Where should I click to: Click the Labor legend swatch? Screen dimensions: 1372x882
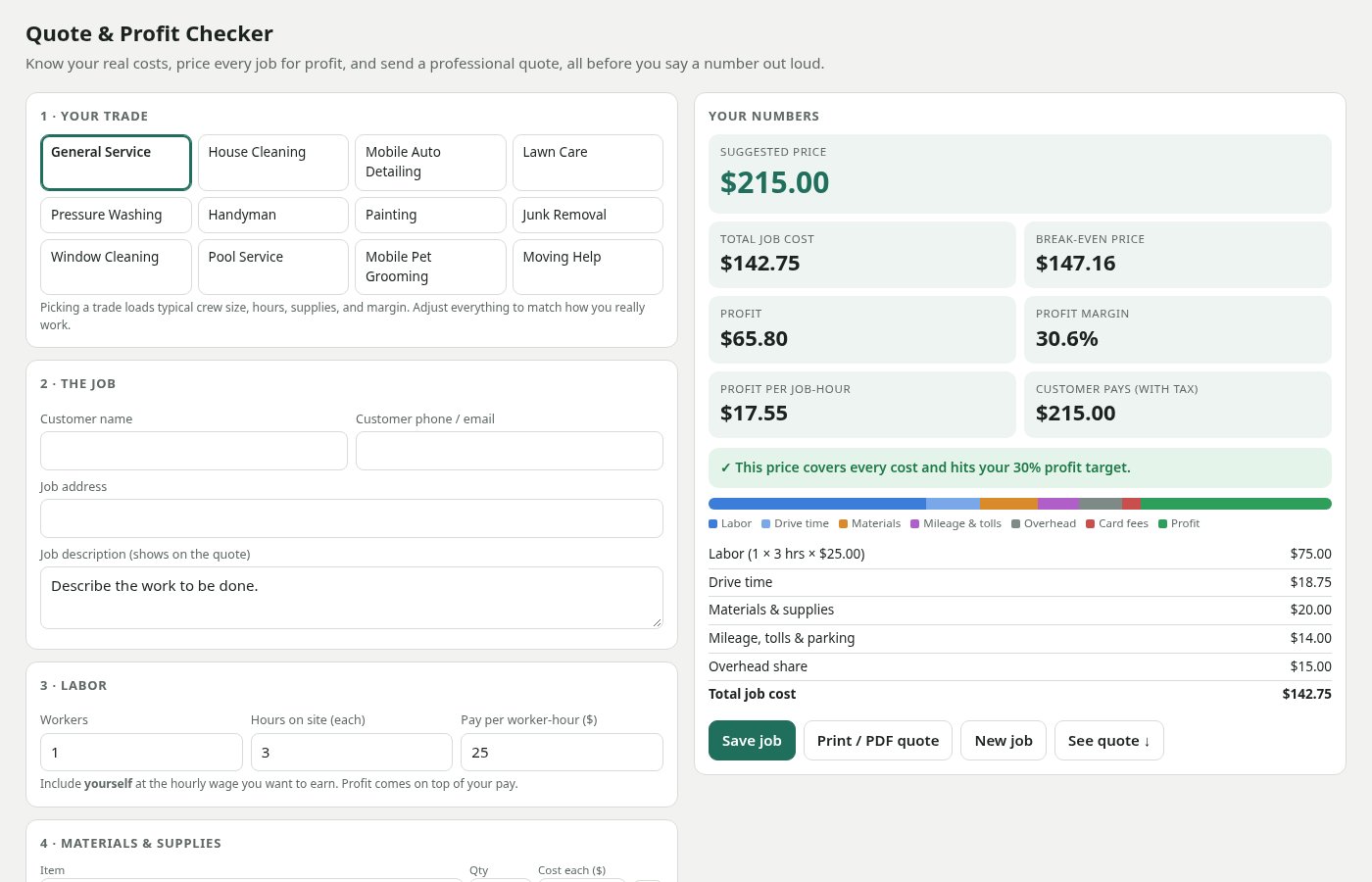[x=713, y=524]
